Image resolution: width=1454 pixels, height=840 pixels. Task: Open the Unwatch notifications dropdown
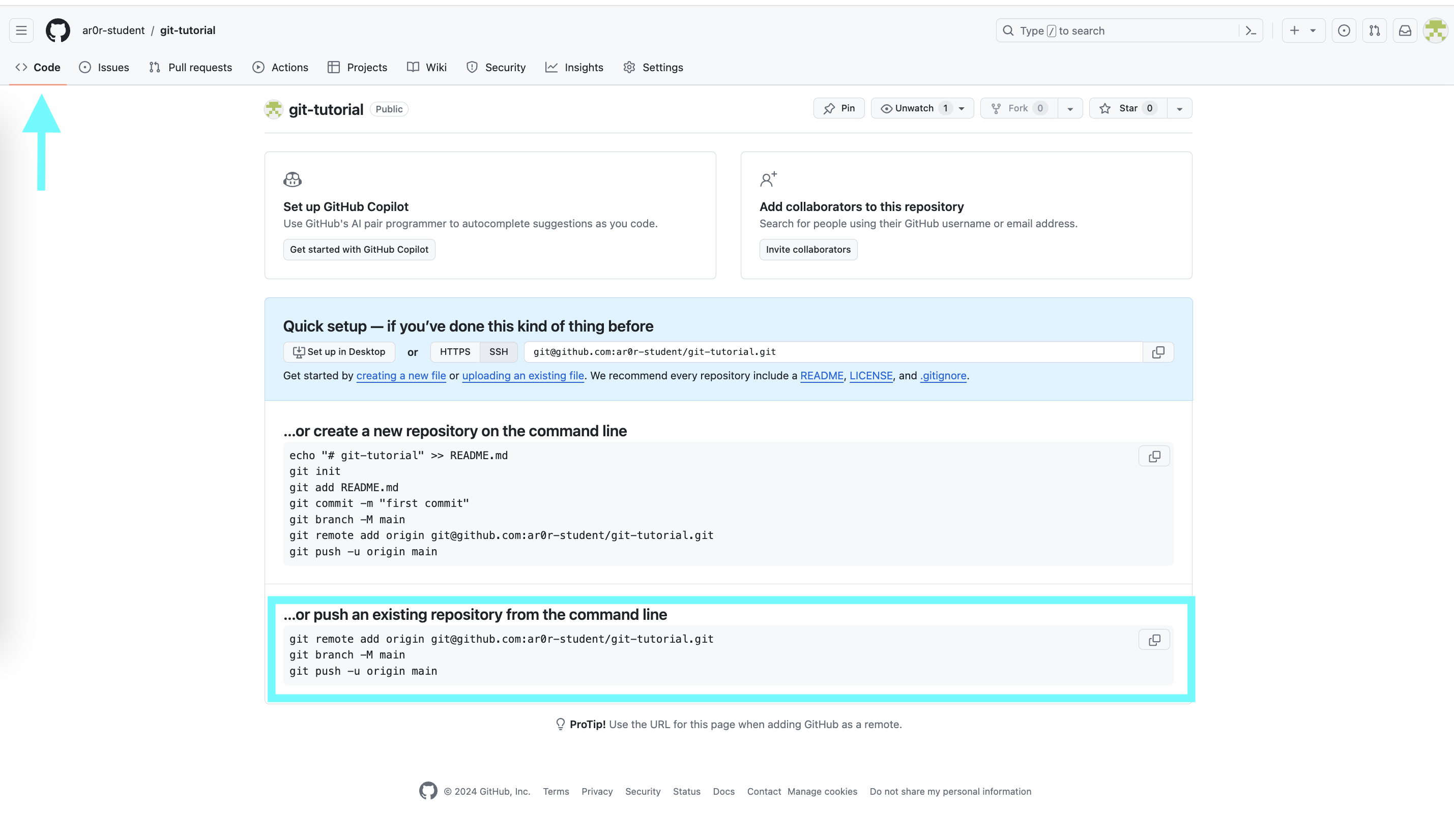[922, 108]
